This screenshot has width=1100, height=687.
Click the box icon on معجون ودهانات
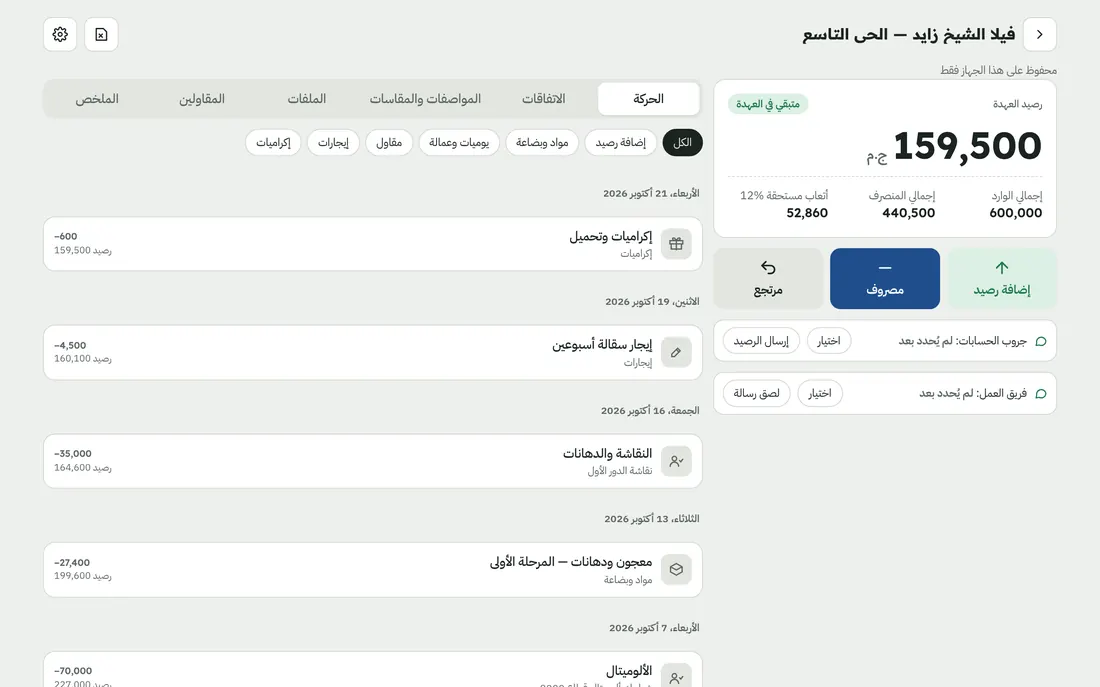click(676, 569)
